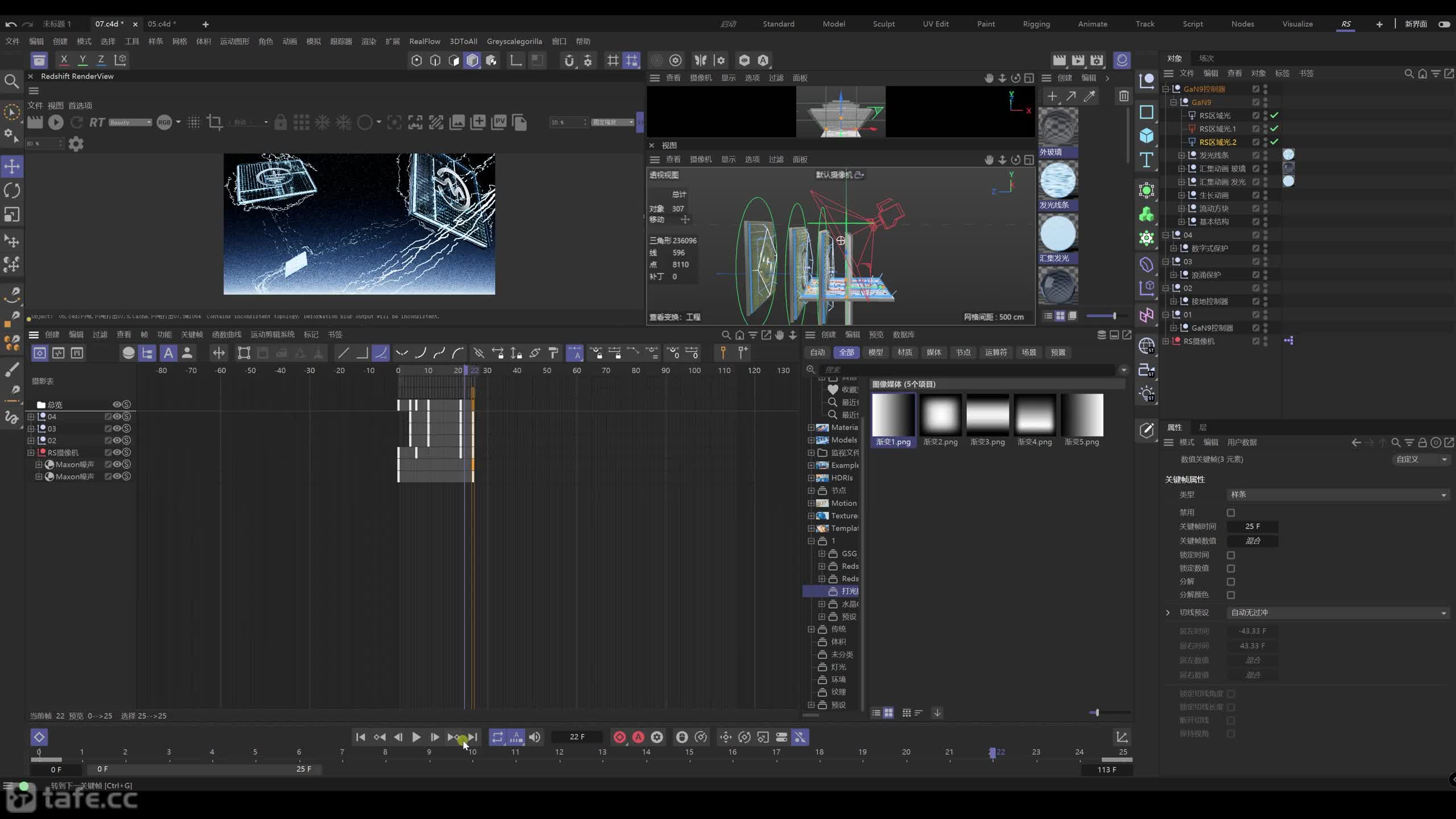Start Redshift RenderView render play button
Viewport: 1456px width, 819px height.
[x=56, y=122]
